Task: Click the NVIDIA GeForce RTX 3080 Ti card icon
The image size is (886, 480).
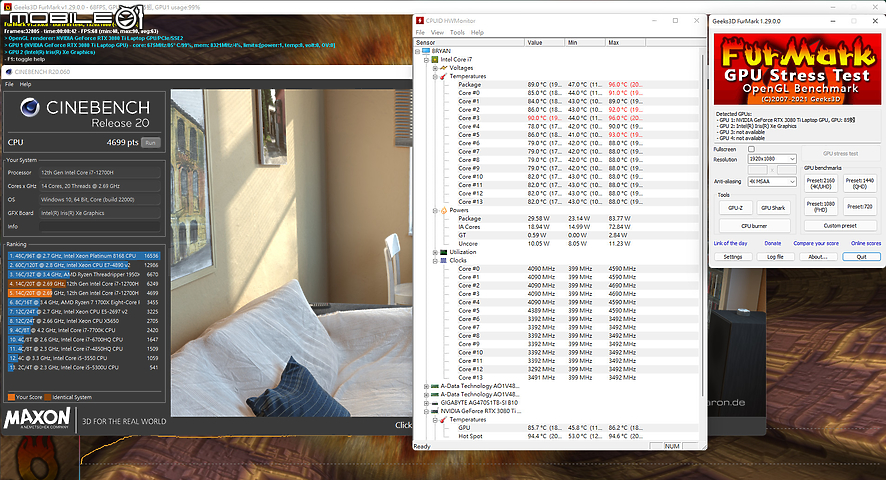Action: pos(435,412)
